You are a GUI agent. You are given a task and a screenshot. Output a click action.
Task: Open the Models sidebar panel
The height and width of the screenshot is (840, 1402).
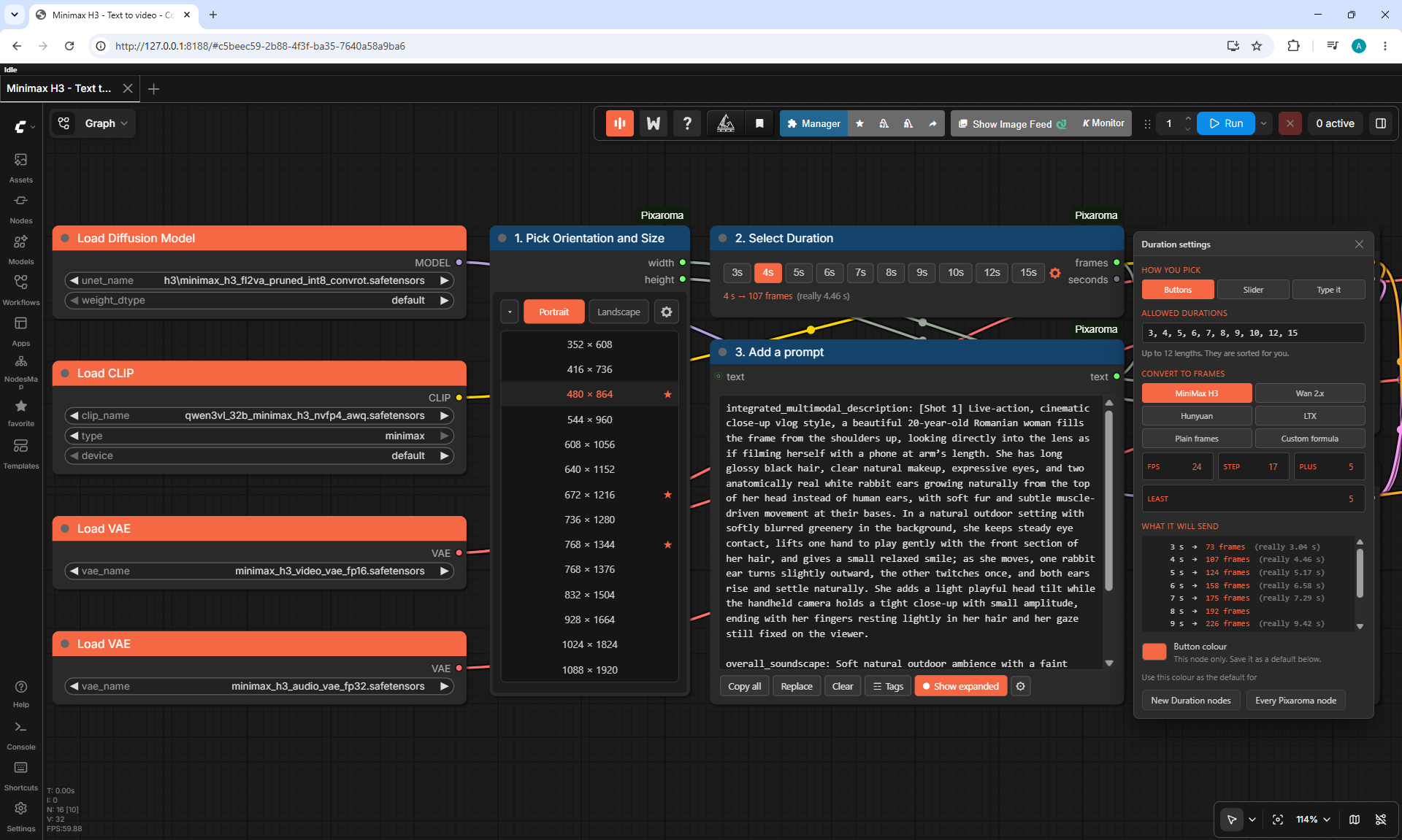[x=20, y=249]
